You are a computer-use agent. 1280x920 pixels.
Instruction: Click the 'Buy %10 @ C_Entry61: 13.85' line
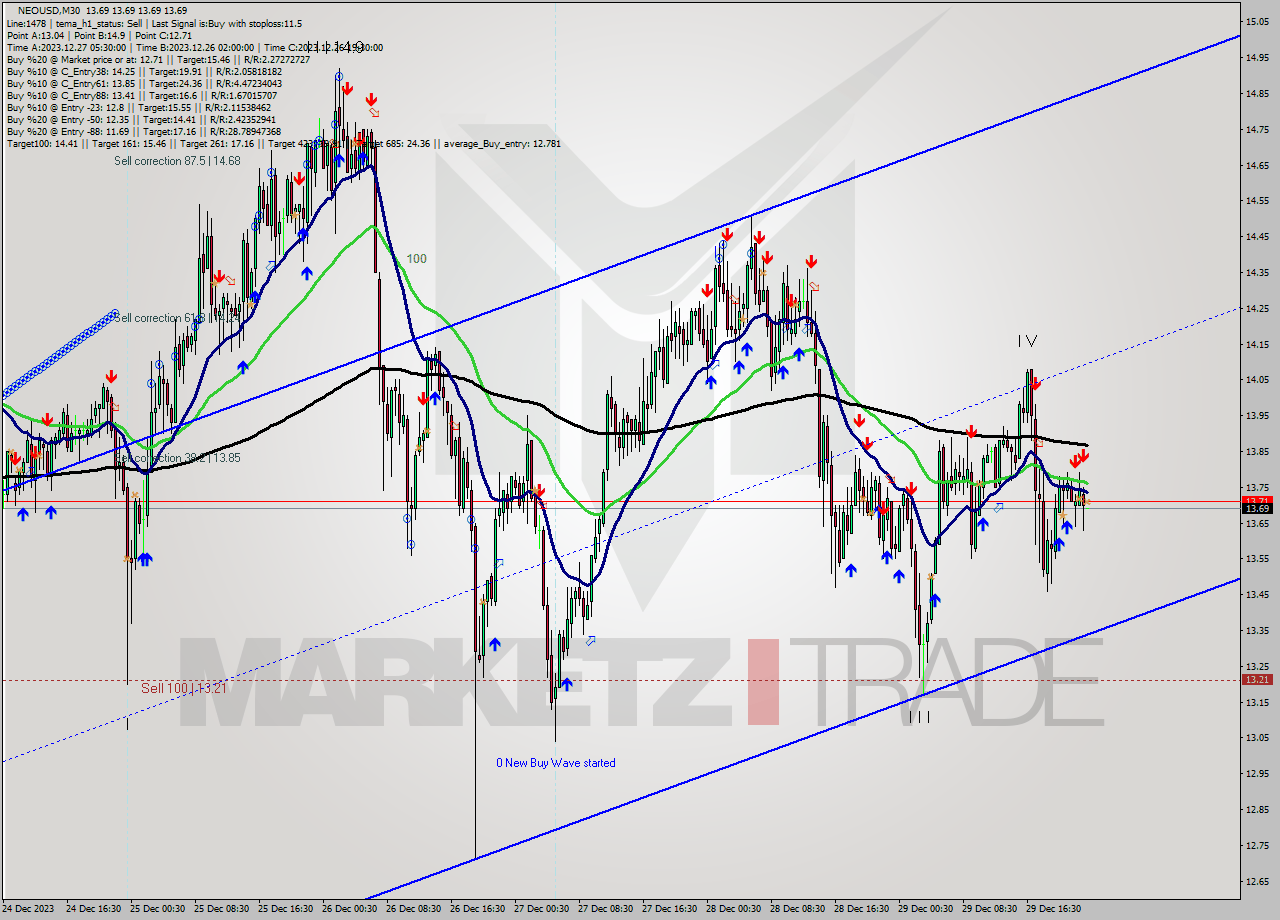pos(144,83)
